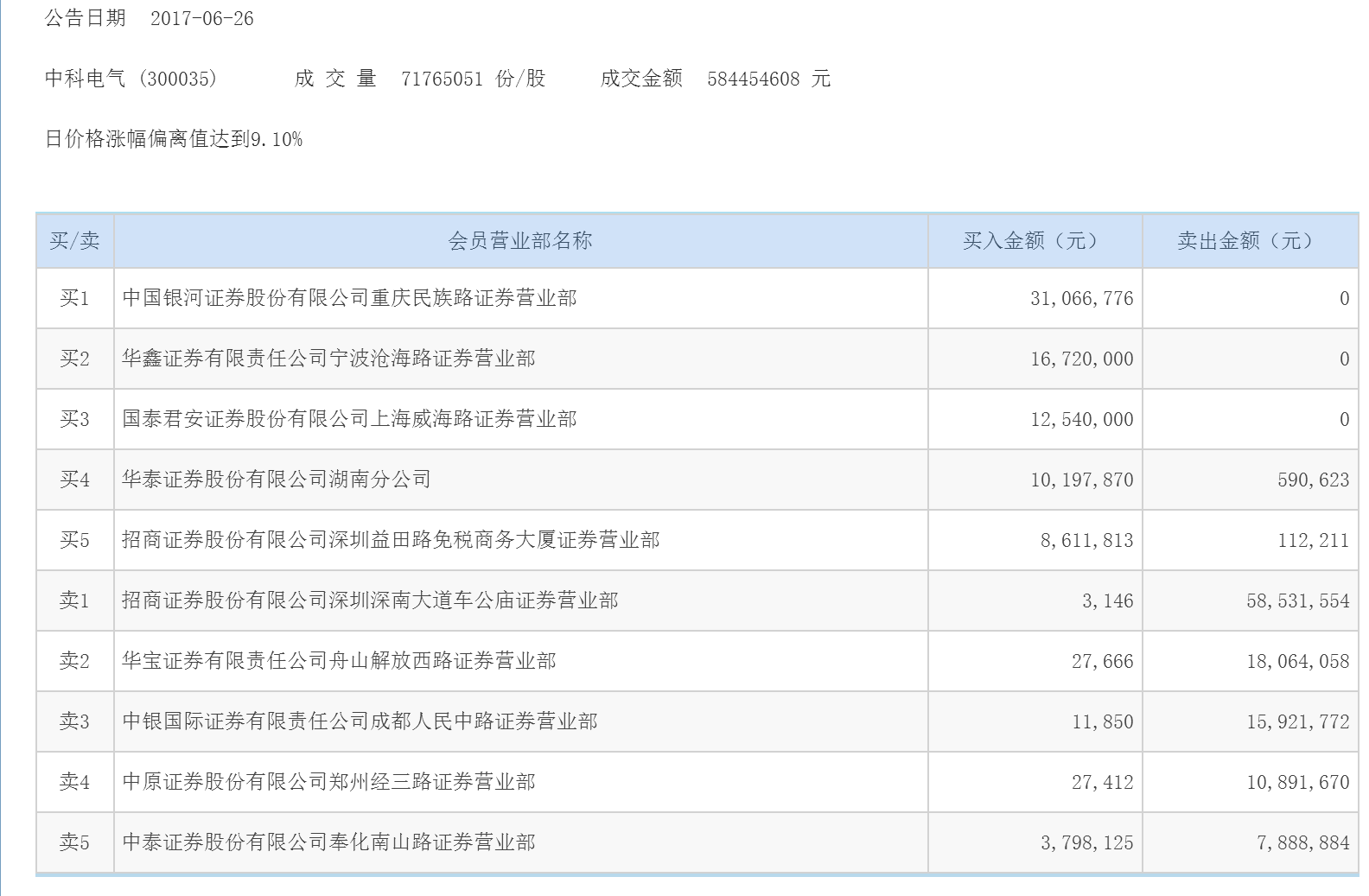
Task: Click 招商证券股份有限公司深圳深南大道车公庙证券营业部
Action: click(370, 601)
